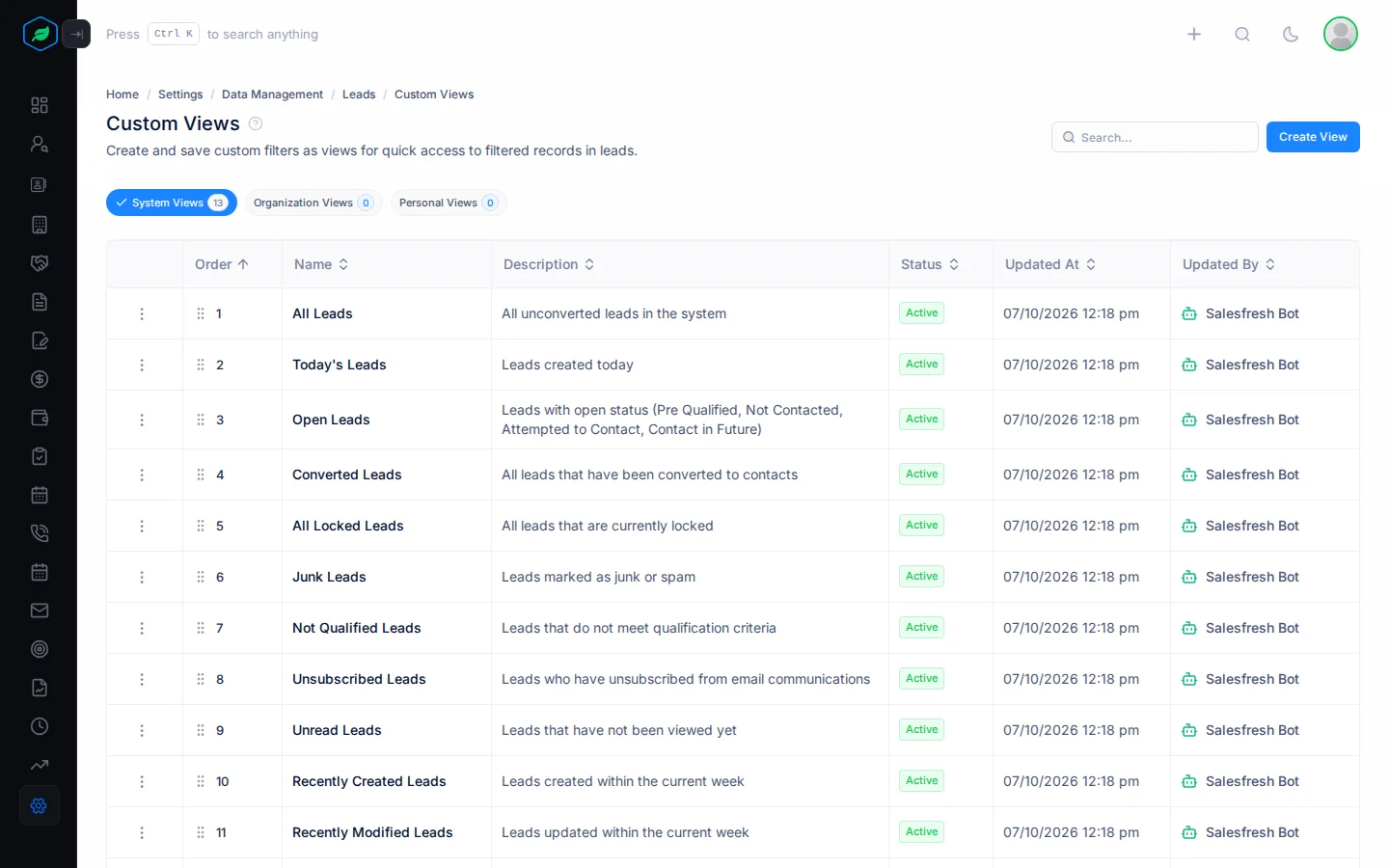Grab the drag handle for Open Leads row

(x=201, y=420)
